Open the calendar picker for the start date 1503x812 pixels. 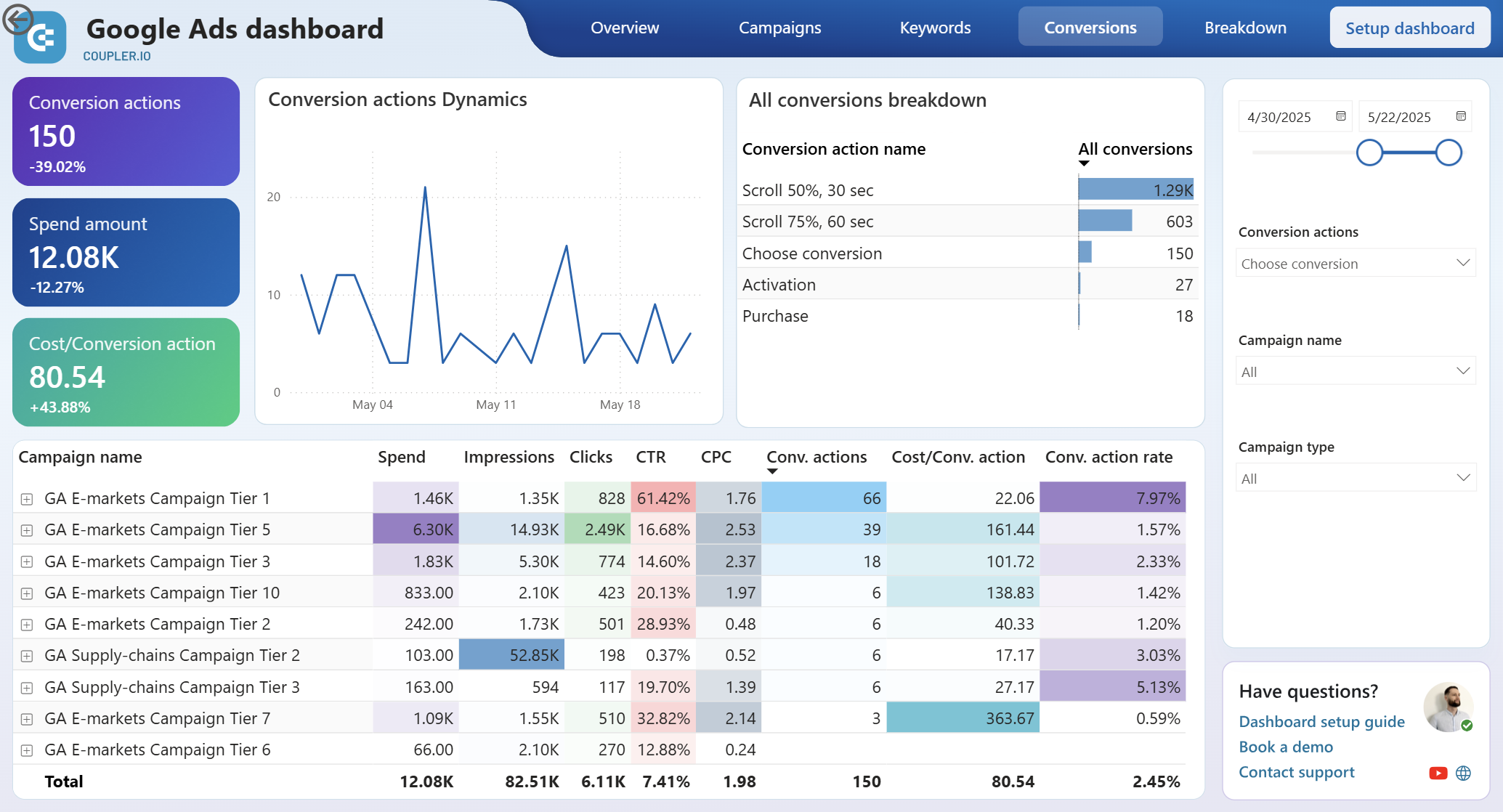coord(1340,115)
